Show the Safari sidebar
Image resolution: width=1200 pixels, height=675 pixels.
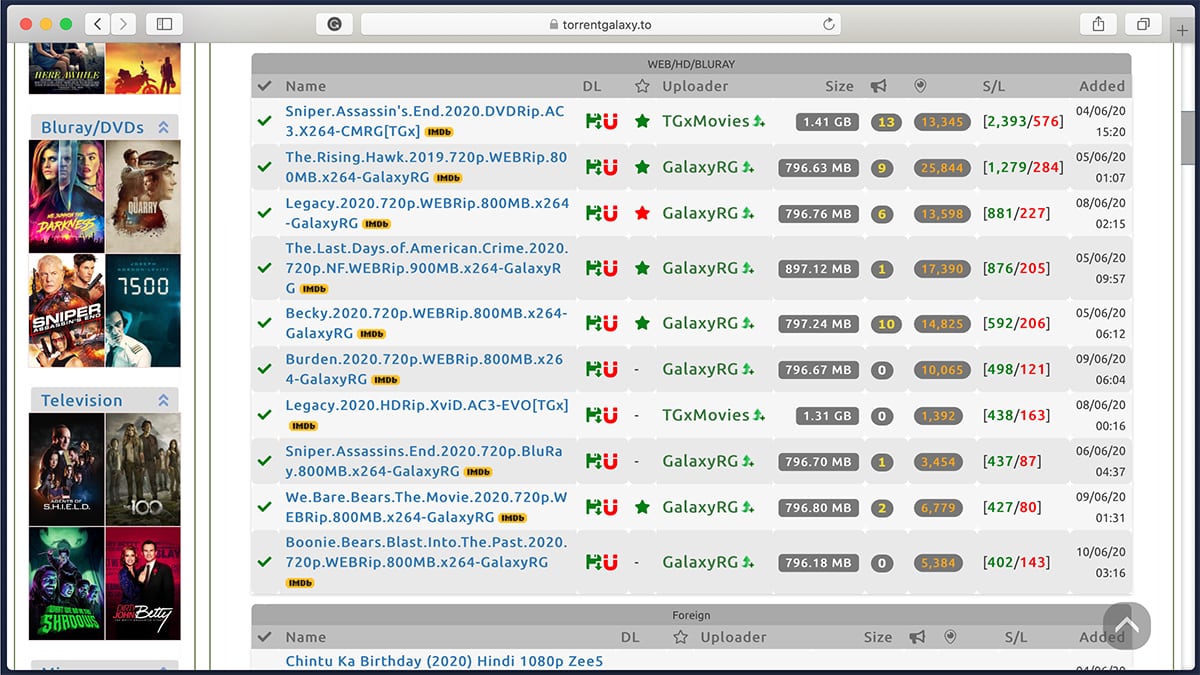pos(165,23)
